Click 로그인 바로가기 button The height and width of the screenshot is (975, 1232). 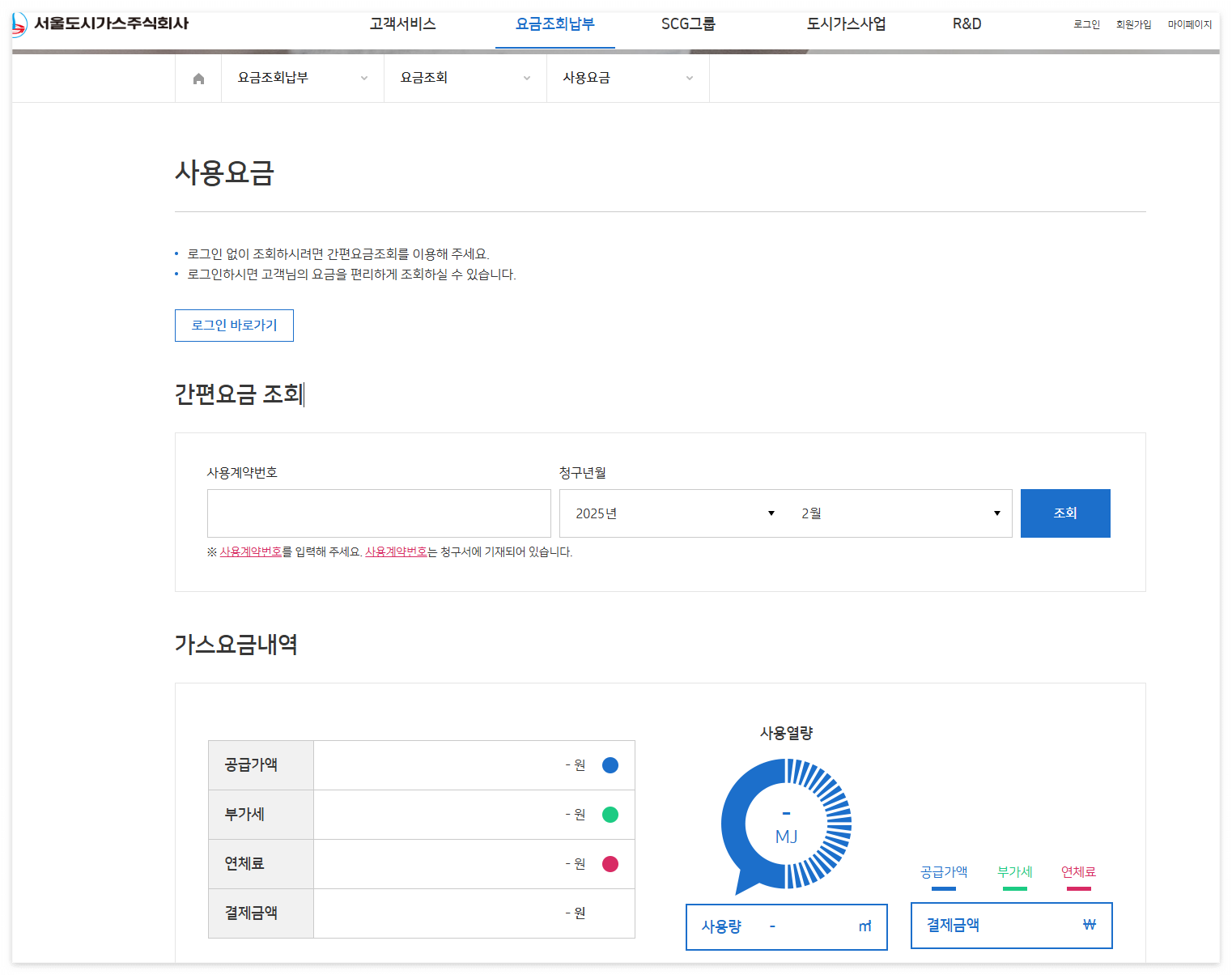point(234,326)
